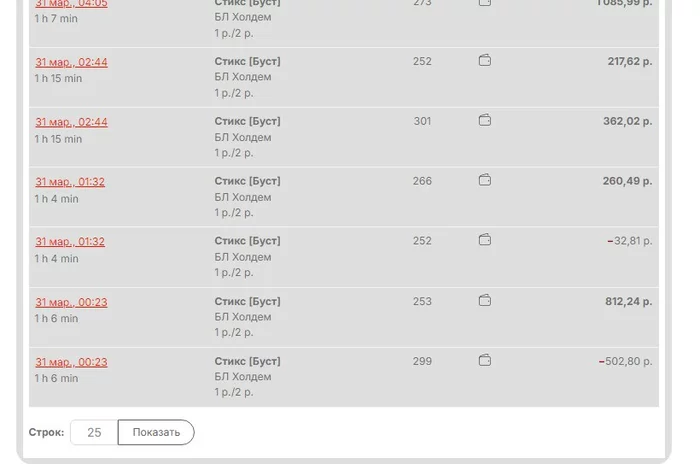Click the 362,02 р. result amount
700x464 pixels.
tap(627, 121)
